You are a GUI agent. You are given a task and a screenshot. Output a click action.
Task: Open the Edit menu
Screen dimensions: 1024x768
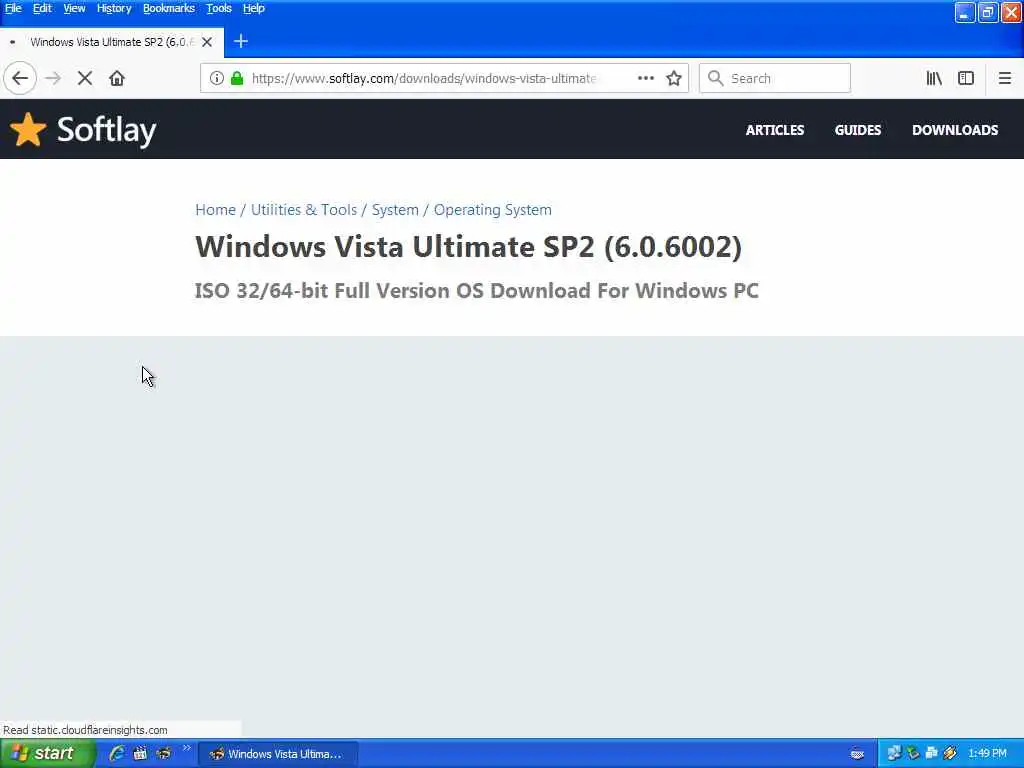[x=42, y=8]
